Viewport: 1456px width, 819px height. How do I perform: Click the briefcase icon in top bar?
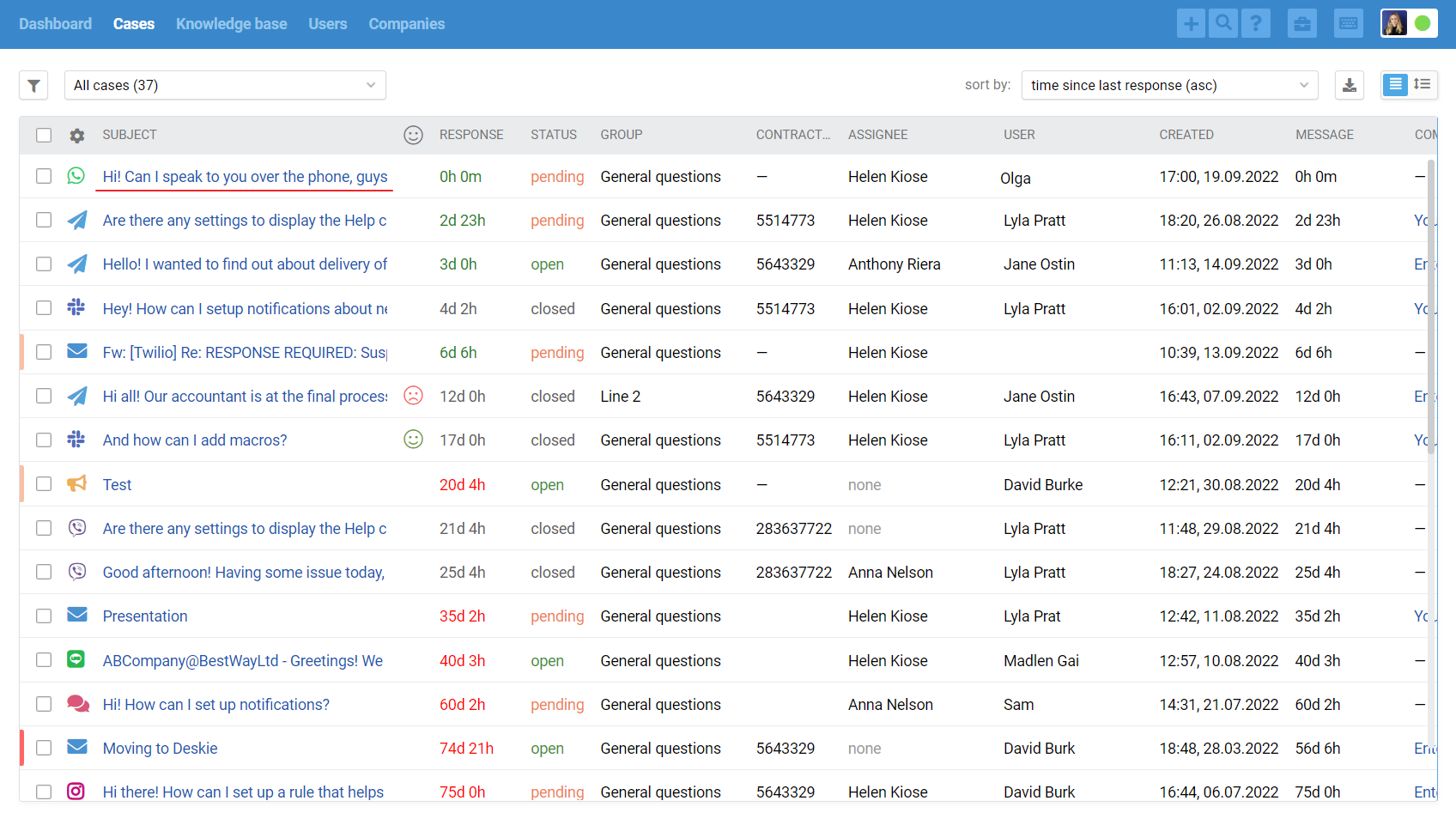(1302, 24)
